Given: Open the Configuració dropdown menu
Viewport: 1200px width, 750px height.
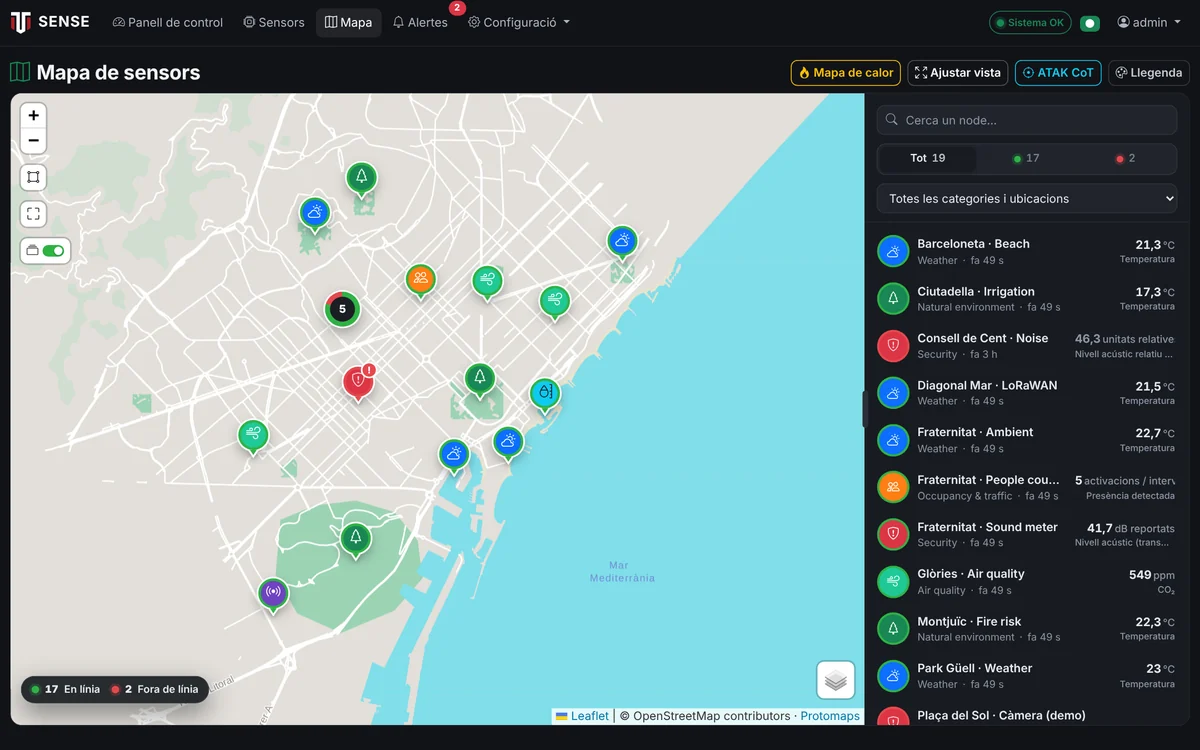Looking at the screenshot, I should (519, 22).
